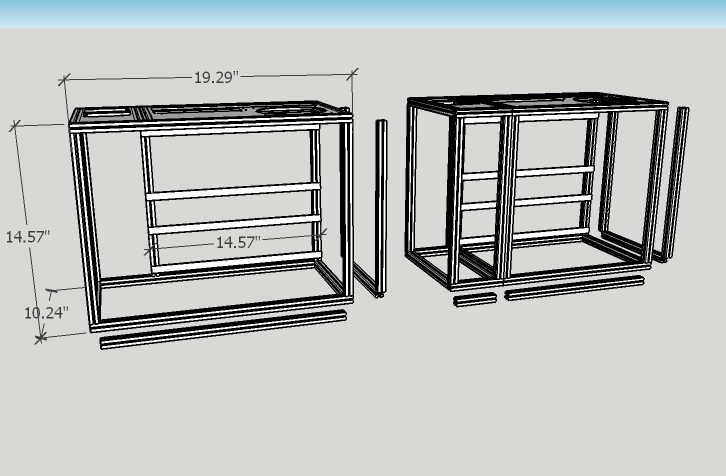
Task: Select detached vertical bar beside the right frame
Action: click(x=676, y=182)
